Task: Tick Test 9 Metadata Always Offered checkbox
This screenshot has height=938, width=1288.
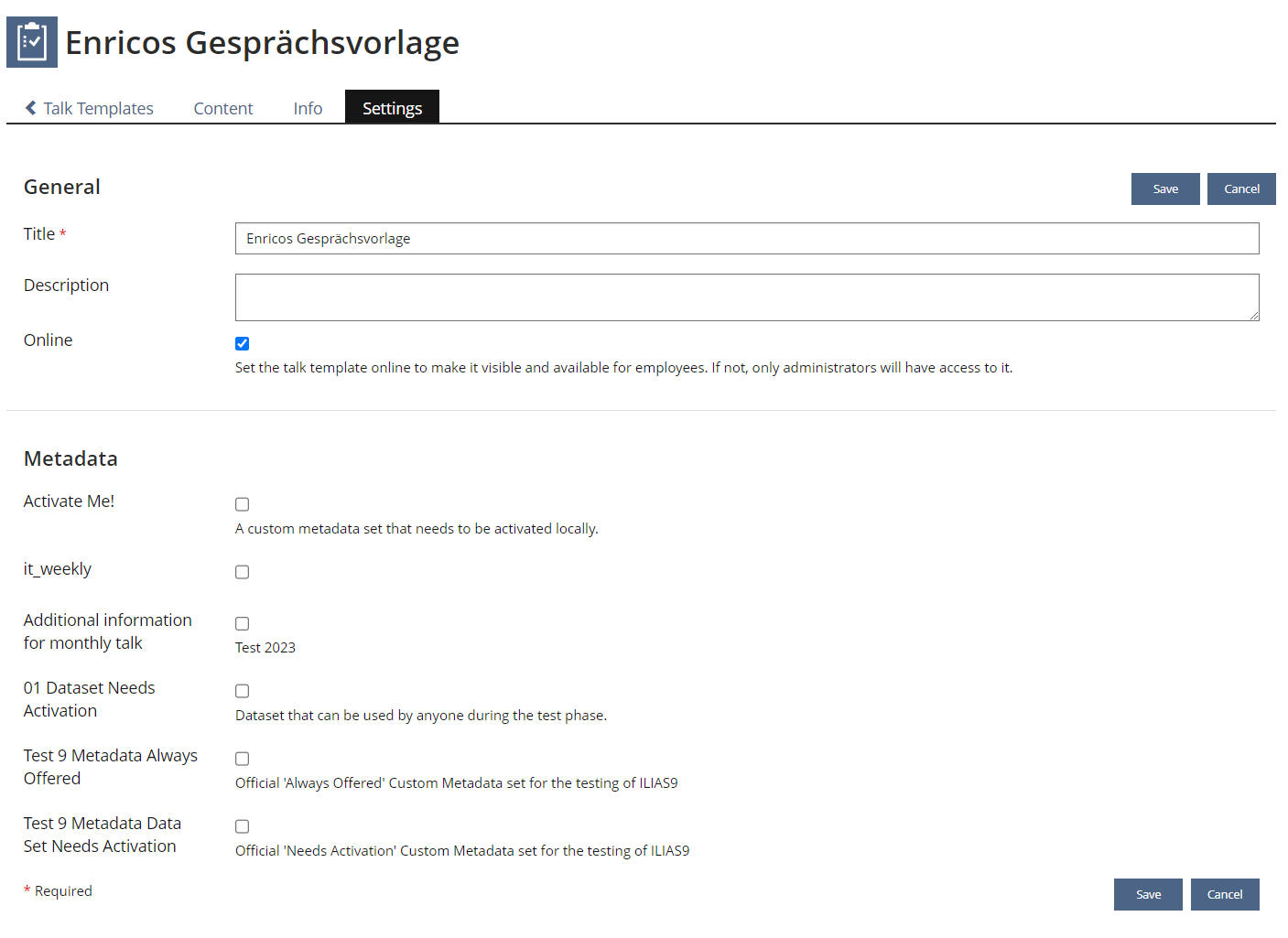Action: tap(243, 759)
